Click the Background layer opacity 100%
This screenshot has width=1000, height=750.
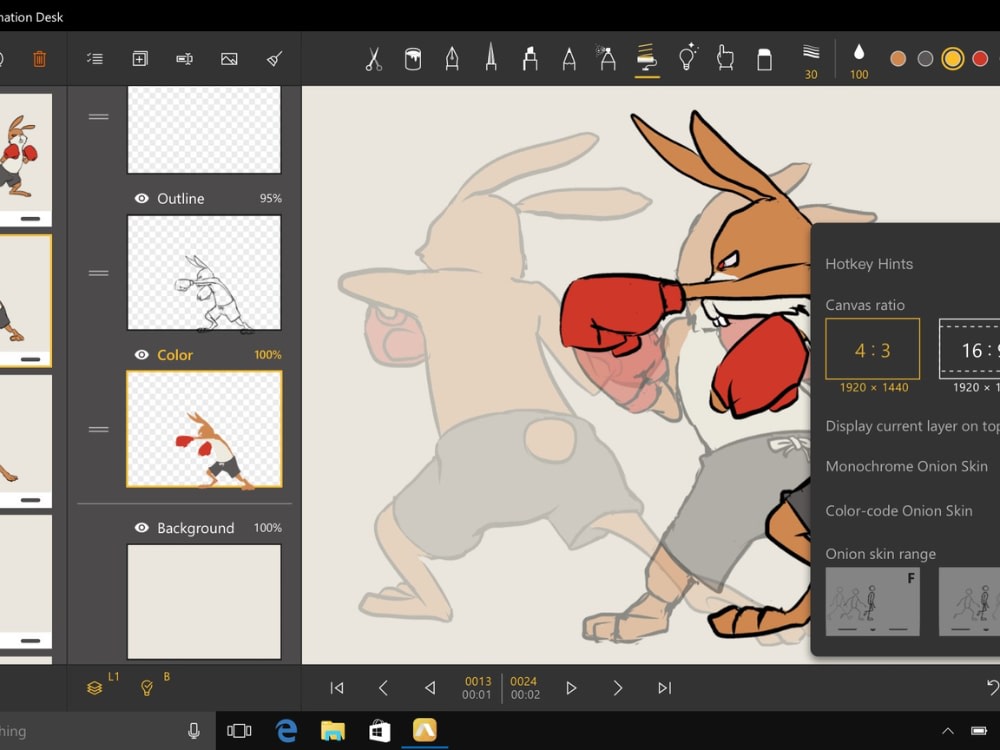click(268, 527)
